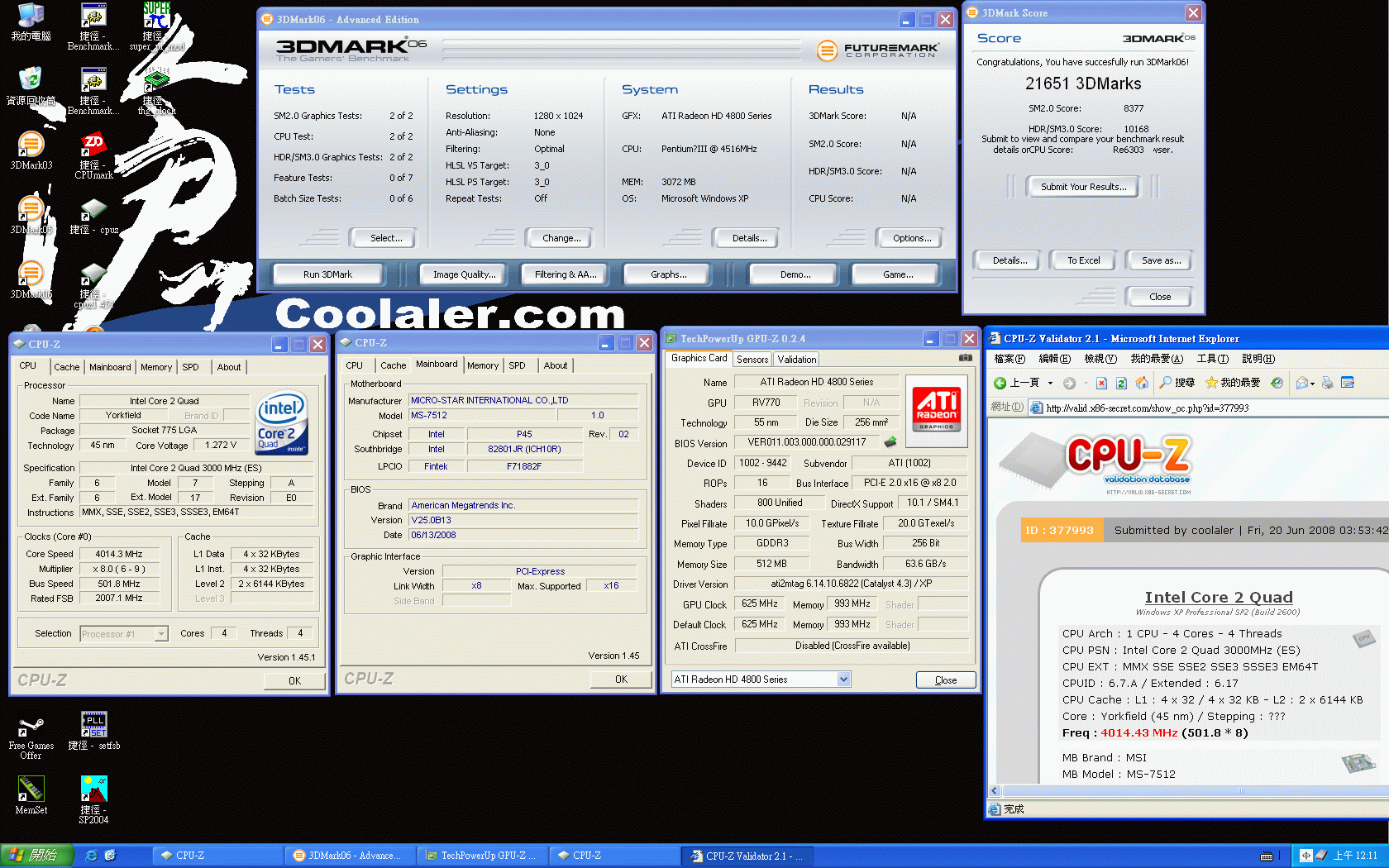Click the IE Search magnifier button
This screenshot has height=868, width=1389.
pyautogui.click(x=1177, y=383)
